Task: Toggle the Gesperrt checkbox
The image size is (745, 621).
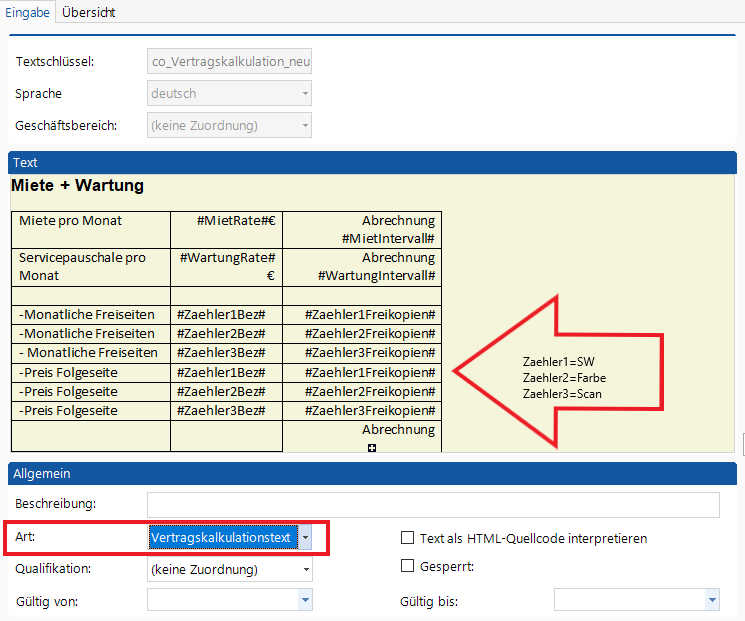Action: pyautogui.click(x=407, y=566)
